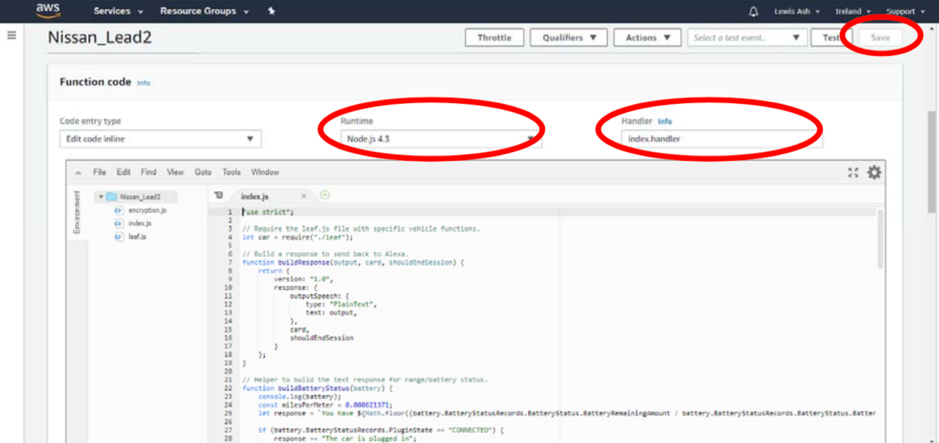Open the Actions dropdown
The image size is (939, 443).
647,38
